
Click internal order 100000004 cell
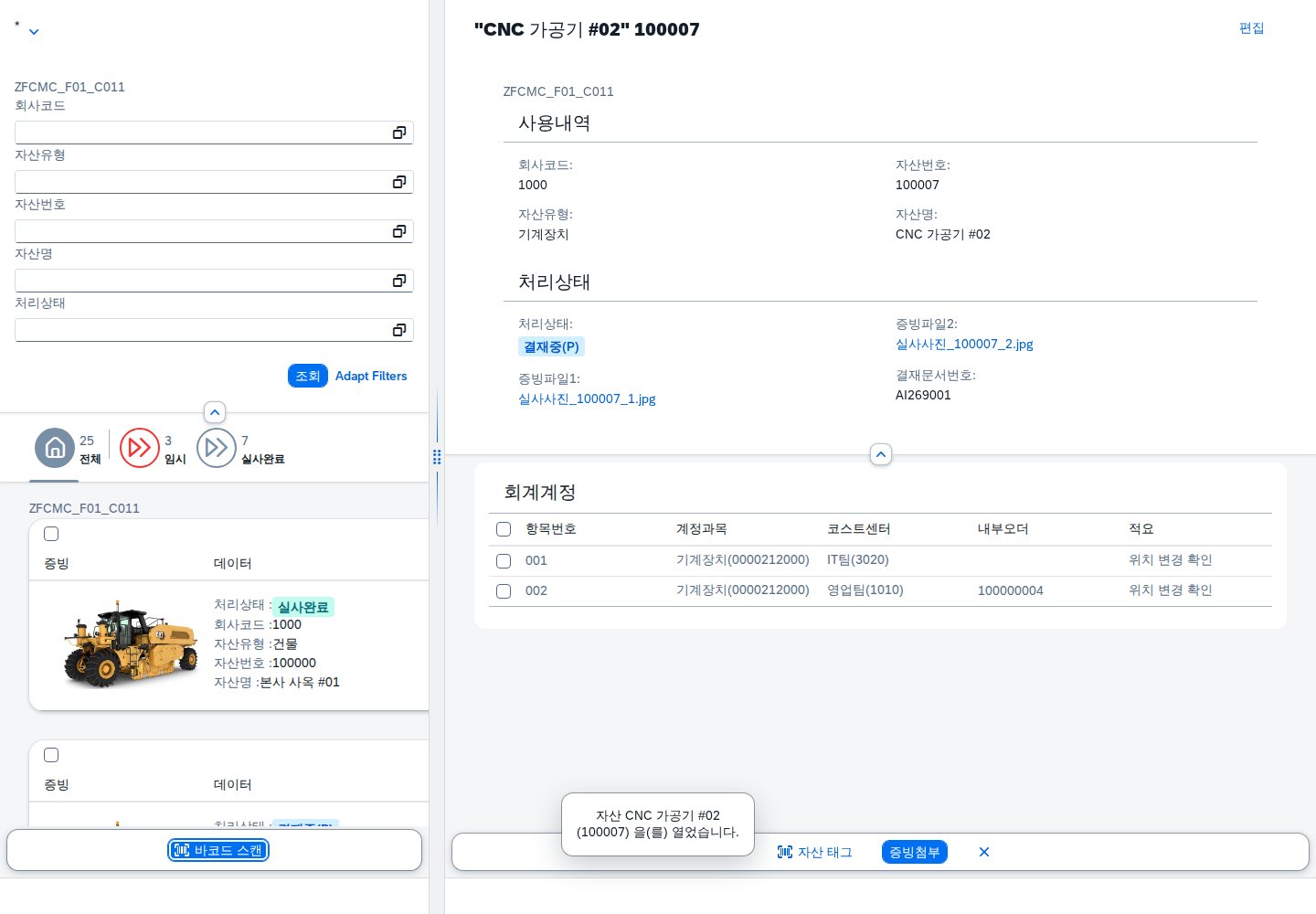(1010, 590)
